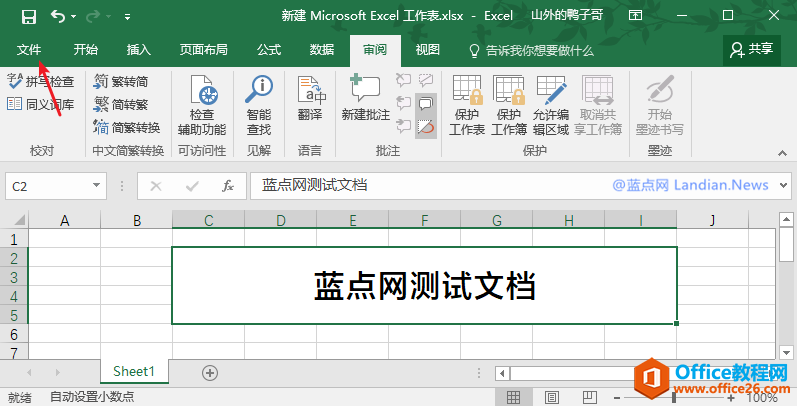Add a comment with 新建批注
This screenshot has height=406, width=797.
tap(366, 98)
